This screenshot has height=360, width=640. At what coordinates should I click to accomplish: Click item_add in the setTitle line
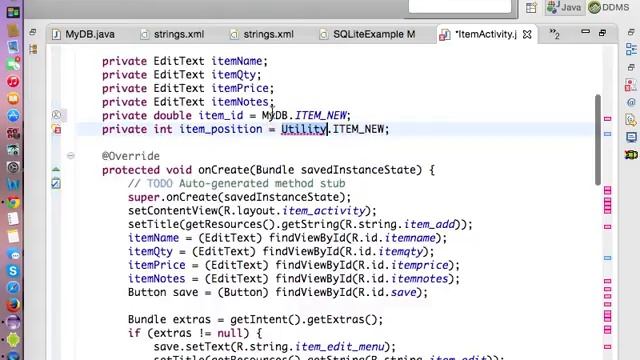pos(429,224)
